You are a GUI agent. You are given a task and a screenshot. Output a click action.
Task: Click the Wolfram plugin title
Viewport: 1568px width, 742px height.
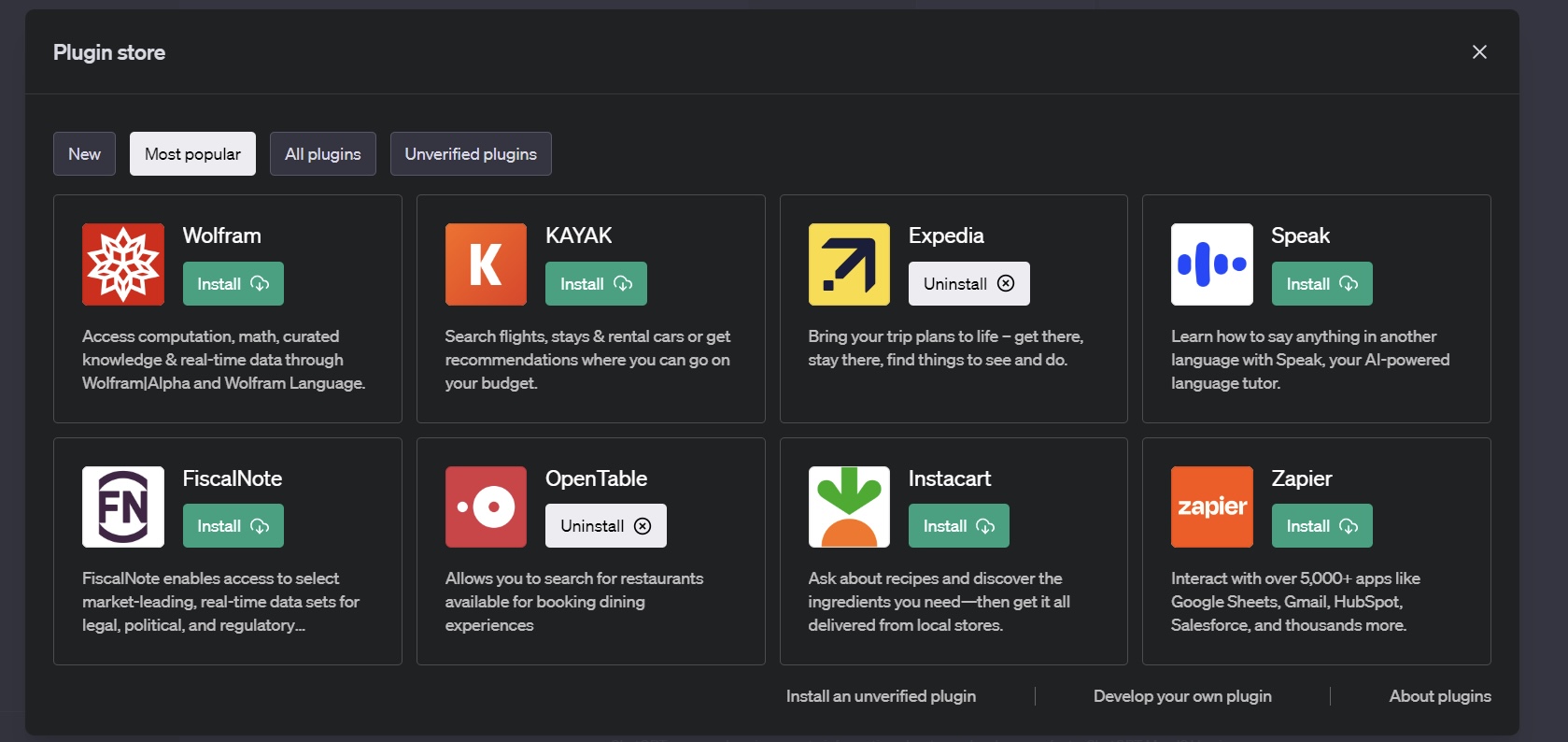tap(222, 235)
